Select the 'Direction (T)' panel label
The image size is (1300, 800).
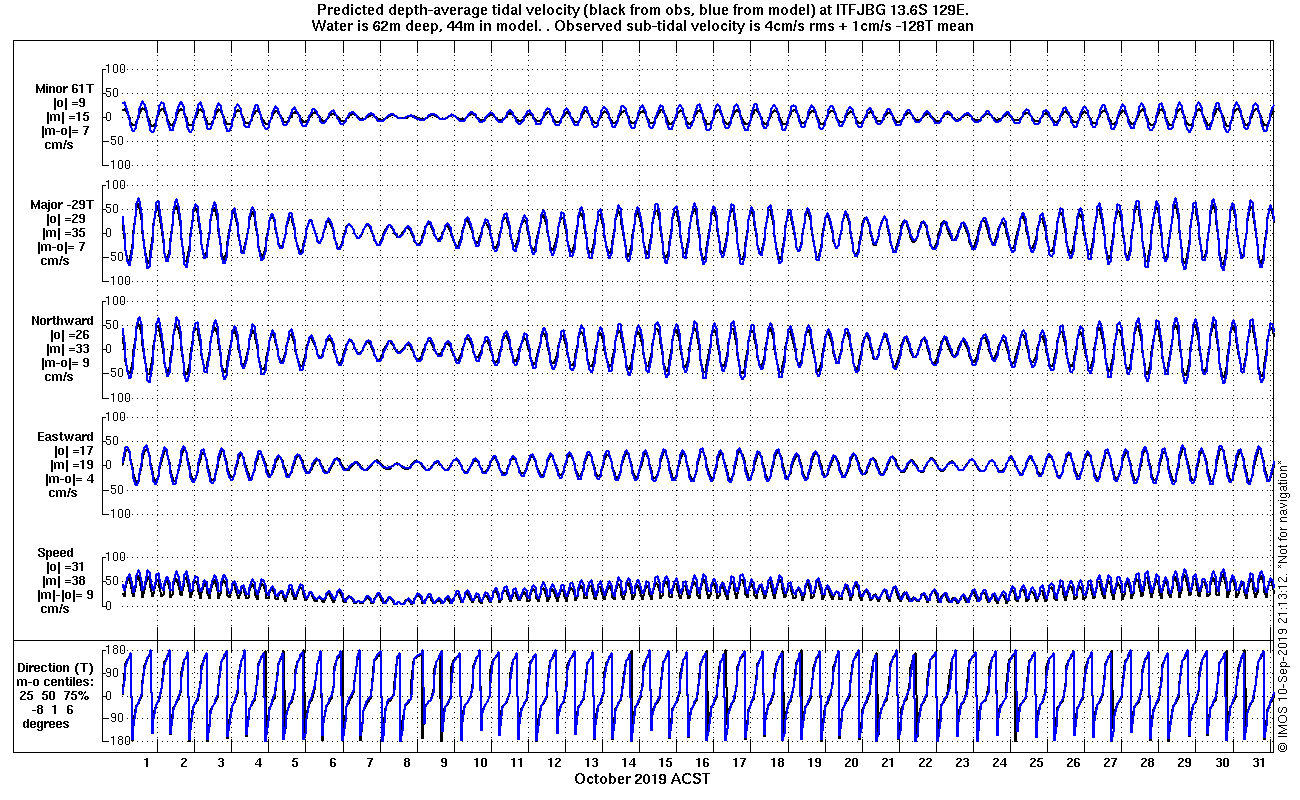coord(57,667)
